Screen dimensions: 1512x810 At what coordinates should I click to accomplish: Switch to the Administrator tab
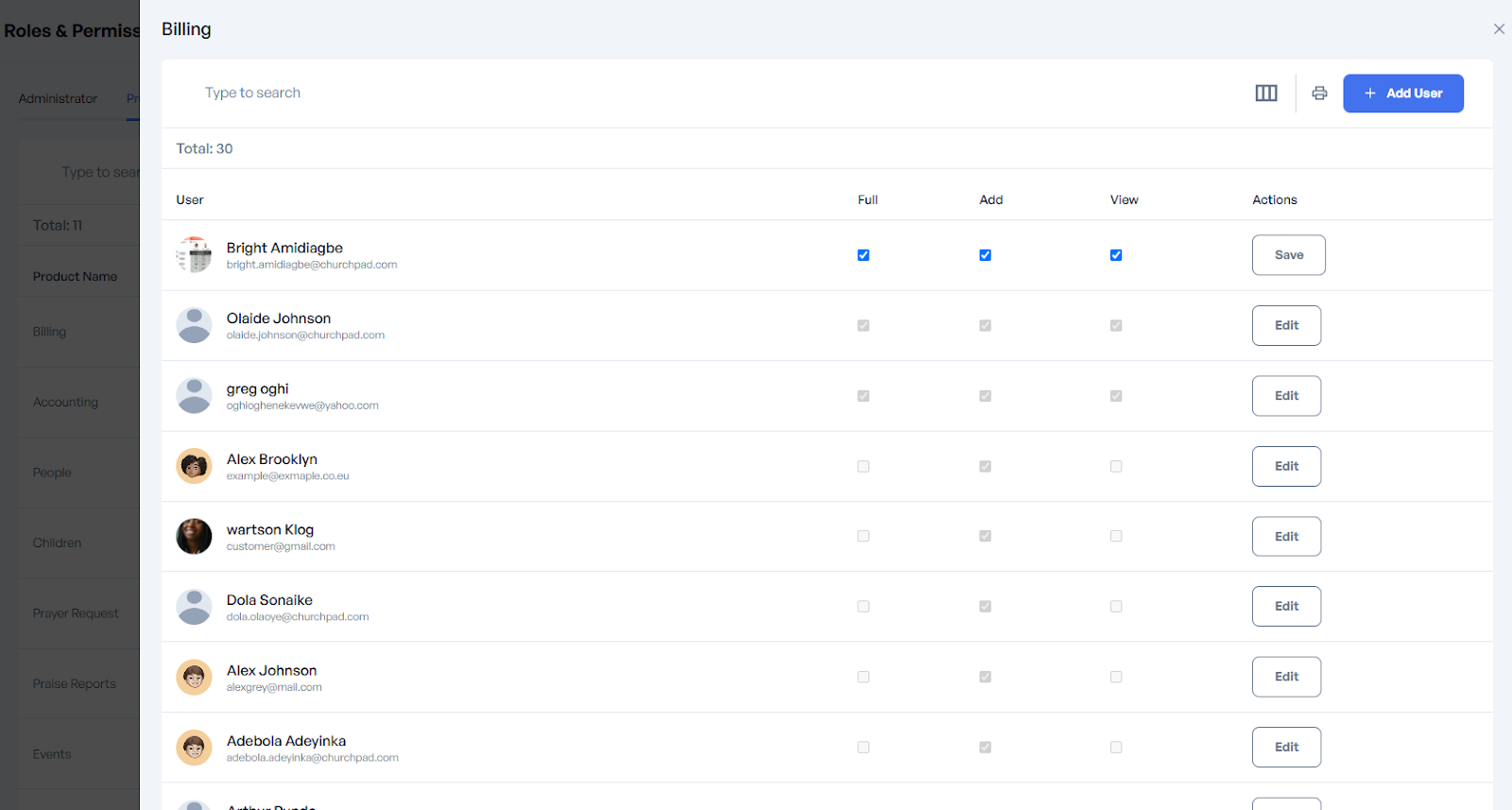coord(58,98)
